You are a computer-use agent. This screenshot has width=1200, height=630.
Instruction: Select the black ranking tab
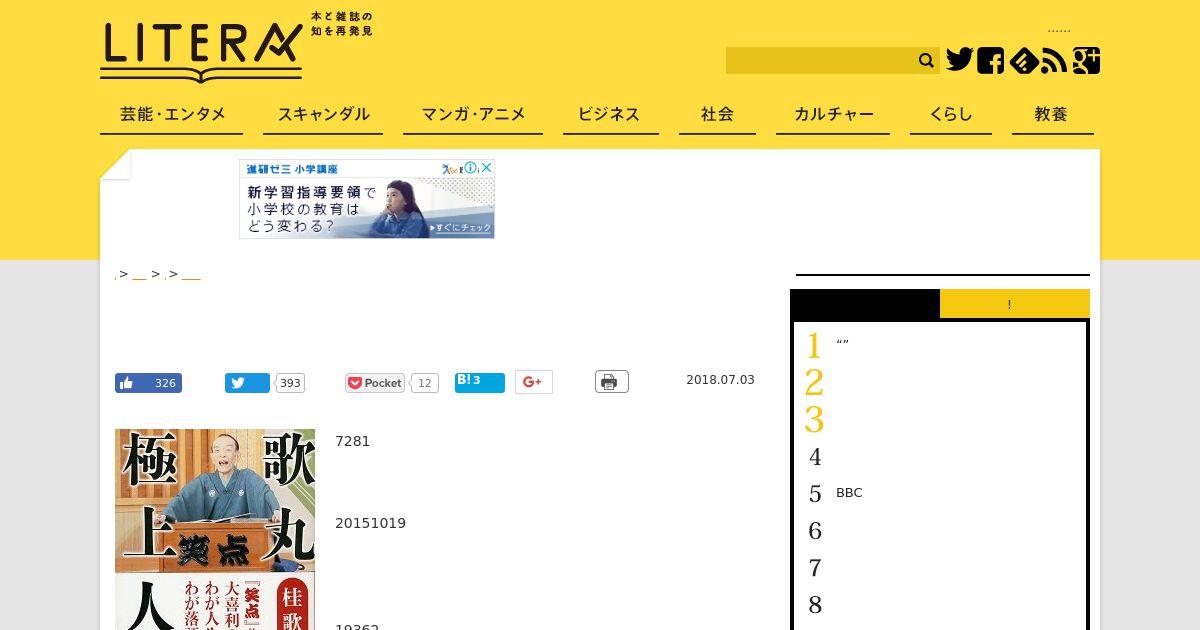[x=865, y=304]
